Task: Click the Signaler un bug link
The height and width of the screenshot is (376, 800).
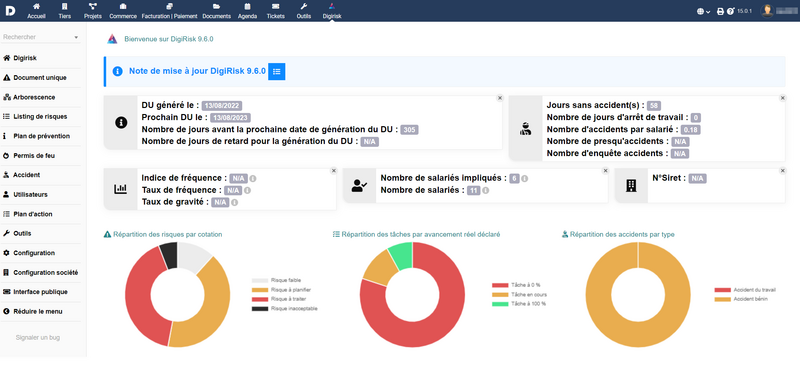Action: [38, 337]
